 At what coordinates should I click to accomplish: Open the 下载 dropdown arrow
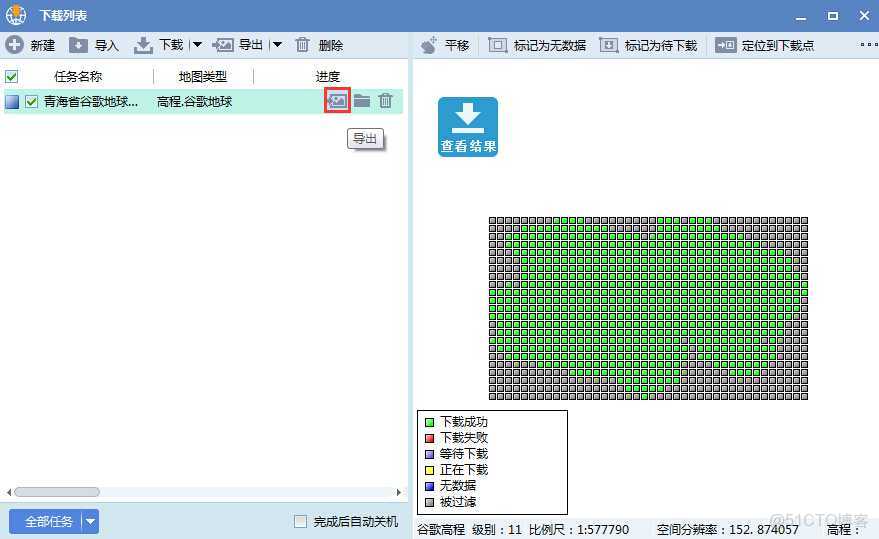pos(197,45)
